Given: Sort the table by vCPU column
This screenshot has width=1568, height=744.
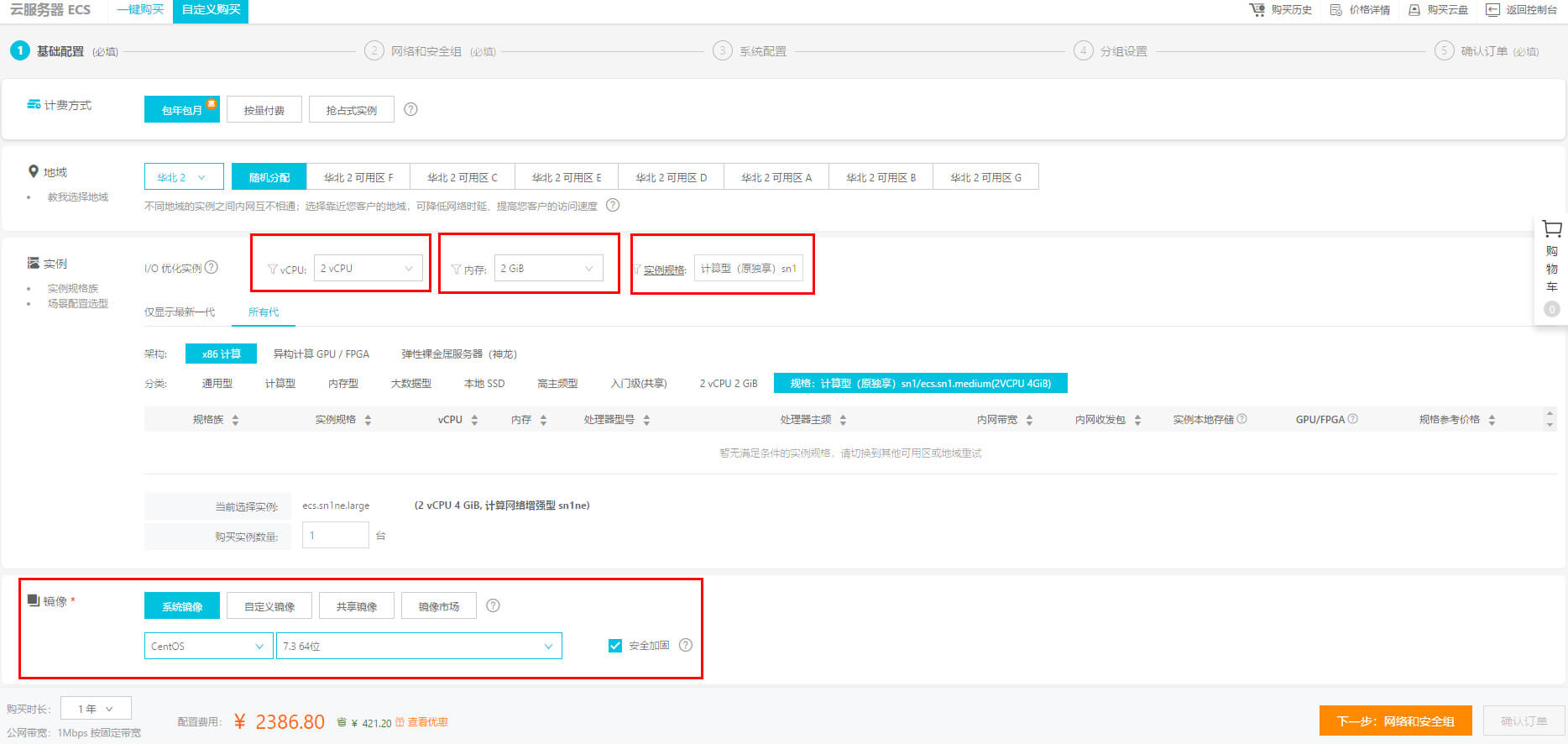Looking at the screenshot, I should pyautogui.click(x=474, y=420).
